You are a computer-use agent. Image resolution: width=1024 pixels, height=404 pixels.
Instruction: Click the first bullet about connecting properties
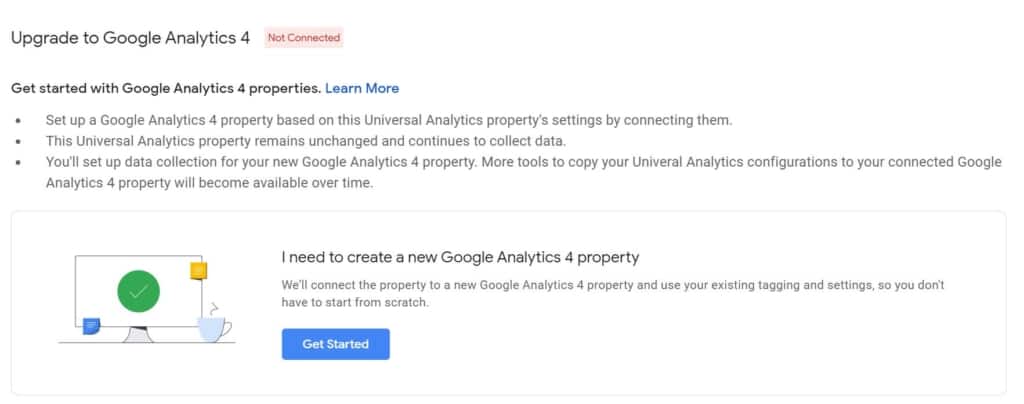389,120
